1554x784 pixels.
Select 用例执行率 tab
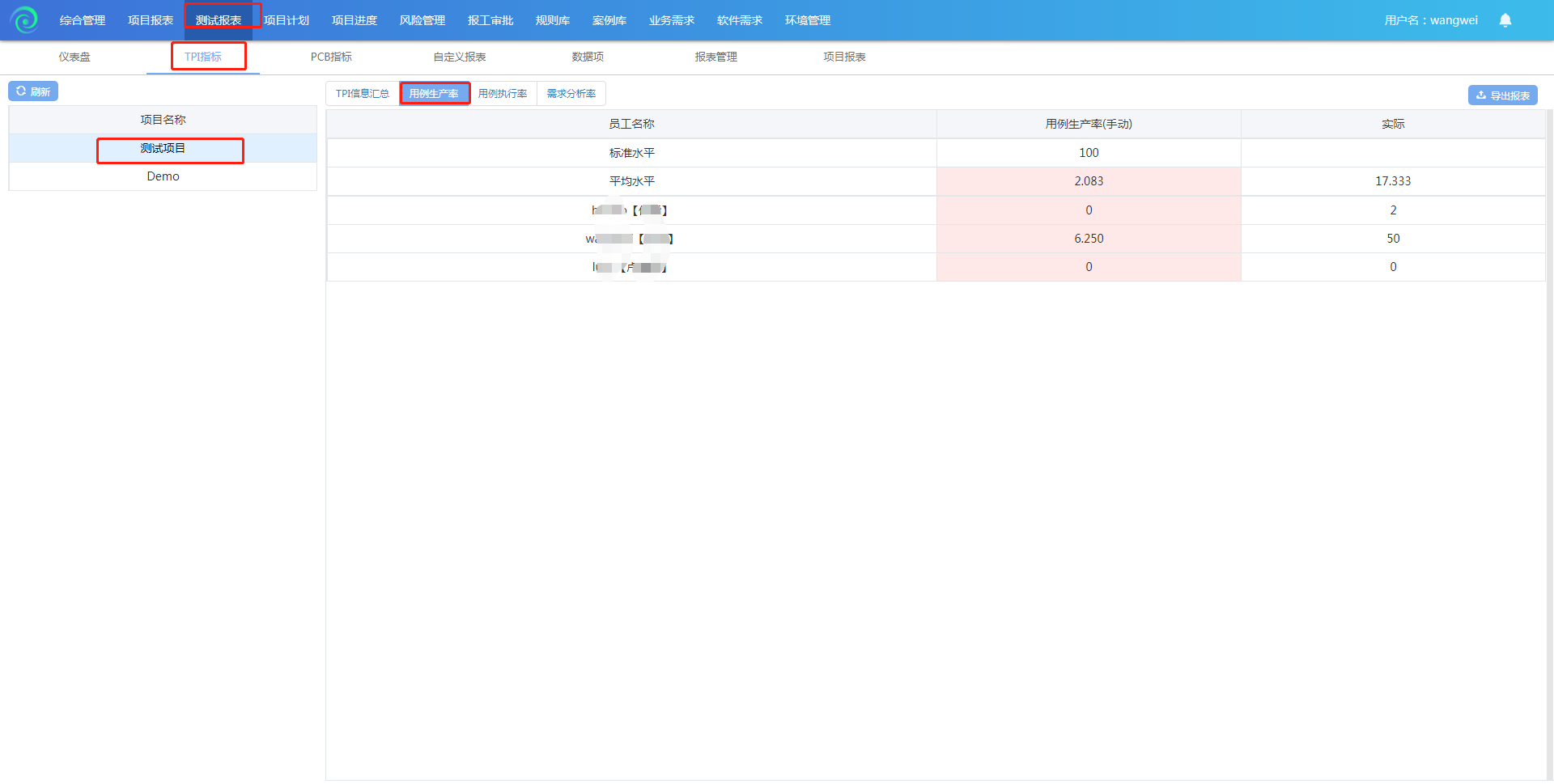(x=503, y=94)
